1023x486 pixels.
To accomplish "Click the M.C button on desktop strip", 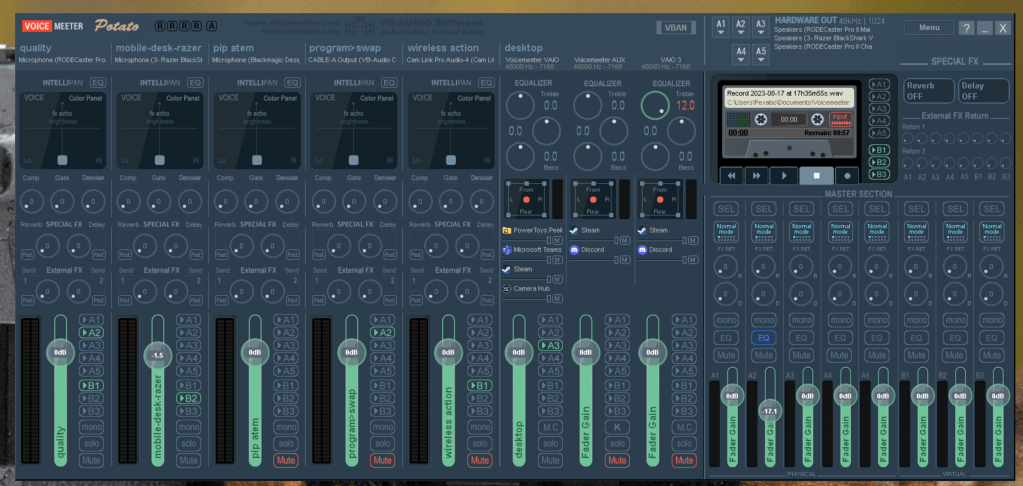I will coord(550,427).
